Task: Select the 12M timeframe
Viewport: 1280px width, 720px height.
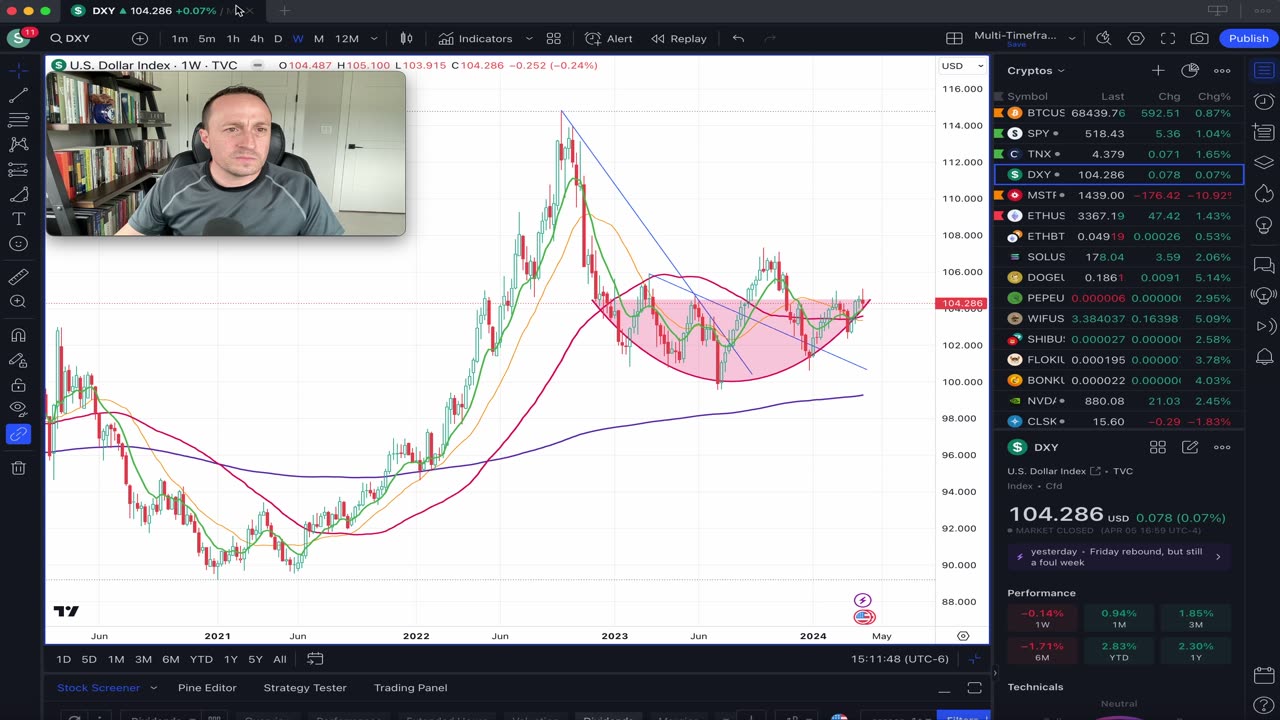Action: coord(347,38)
